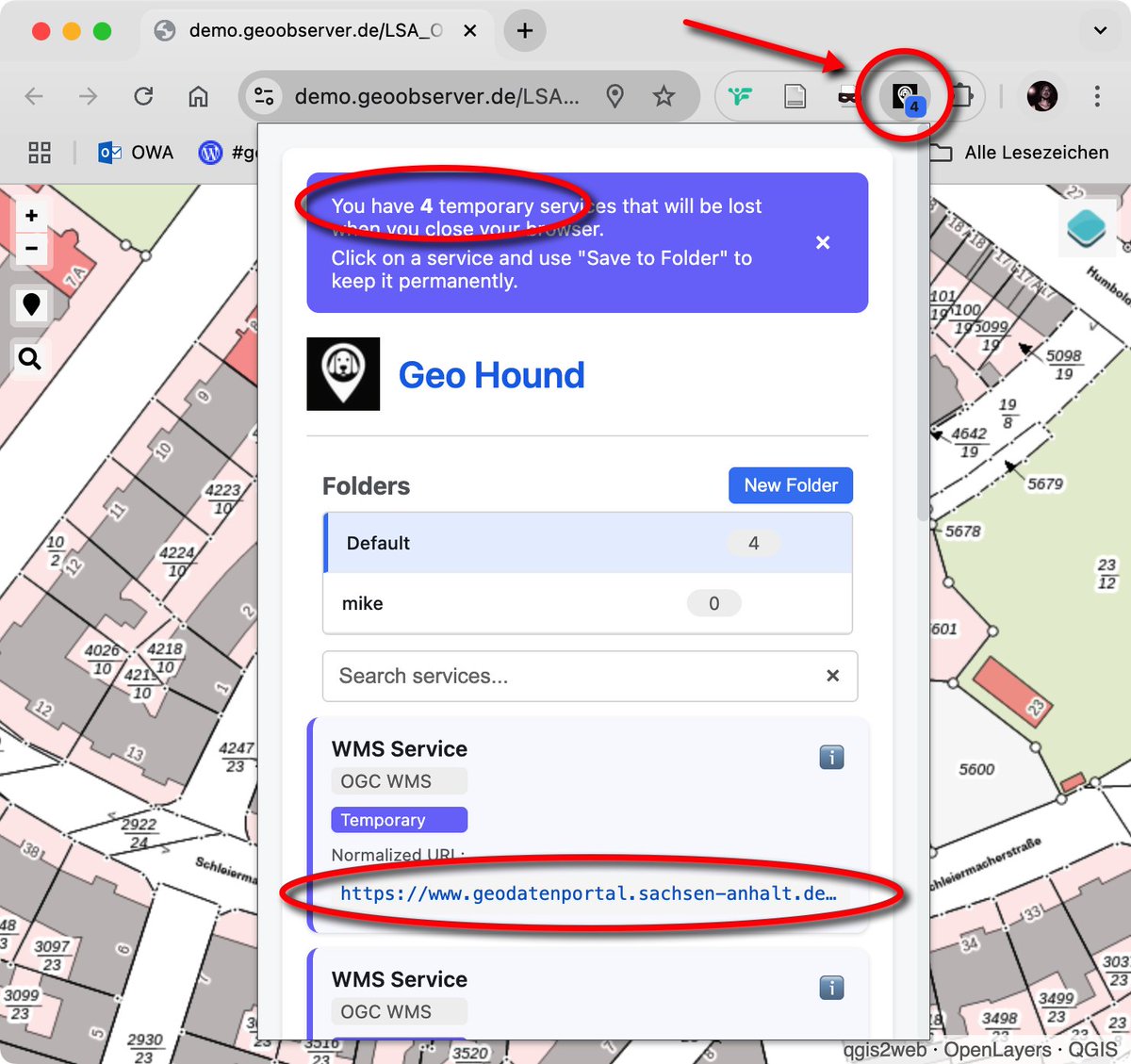Image resolution: width=1131 pixels, height=1064 pixels.
Task: Select the Default folder
Action: pos(588,543)
